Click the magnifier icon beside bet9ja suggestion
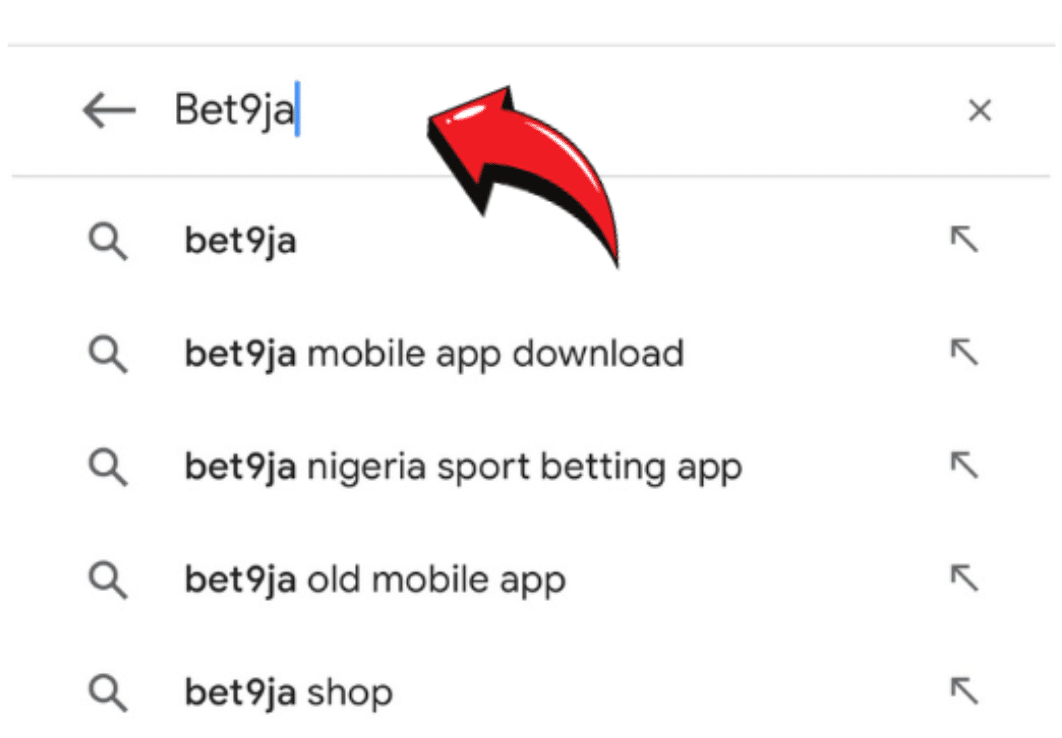This screenshot has height=738, width=1062. point(108,239)
